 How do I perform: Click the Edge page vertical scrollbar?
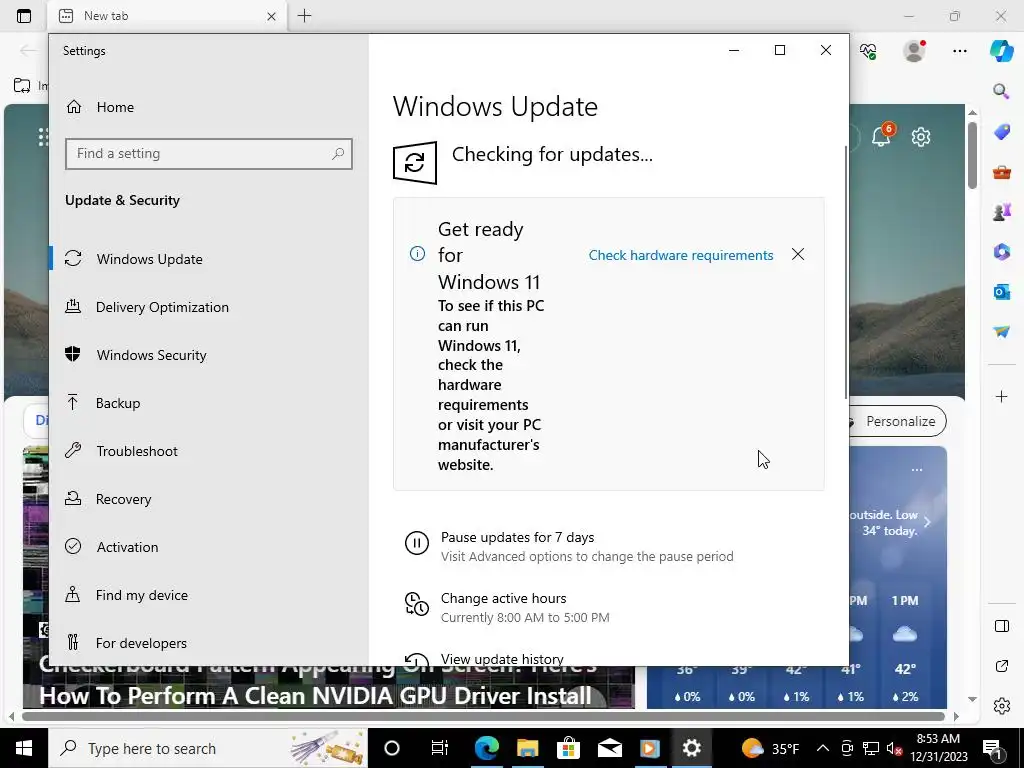[x=972, y=156]
